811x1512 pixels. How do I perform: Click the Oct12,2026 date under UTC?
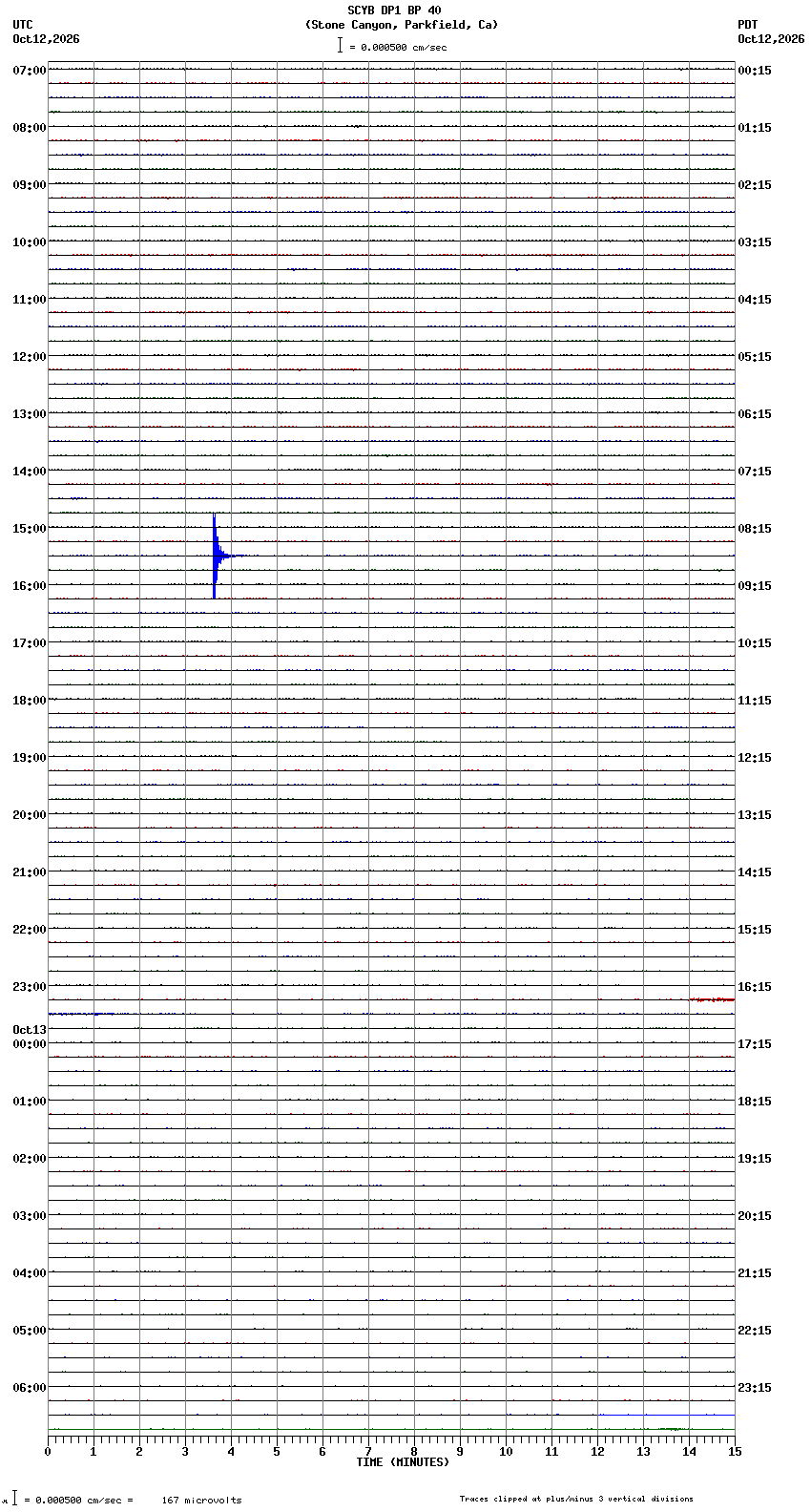click(46, 39)
